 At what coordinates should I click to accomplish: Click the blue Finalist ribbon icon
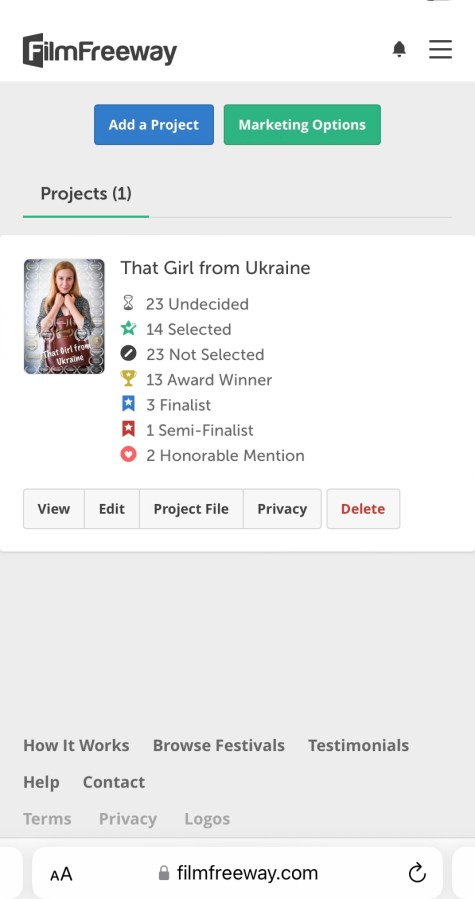click(129, 404)
